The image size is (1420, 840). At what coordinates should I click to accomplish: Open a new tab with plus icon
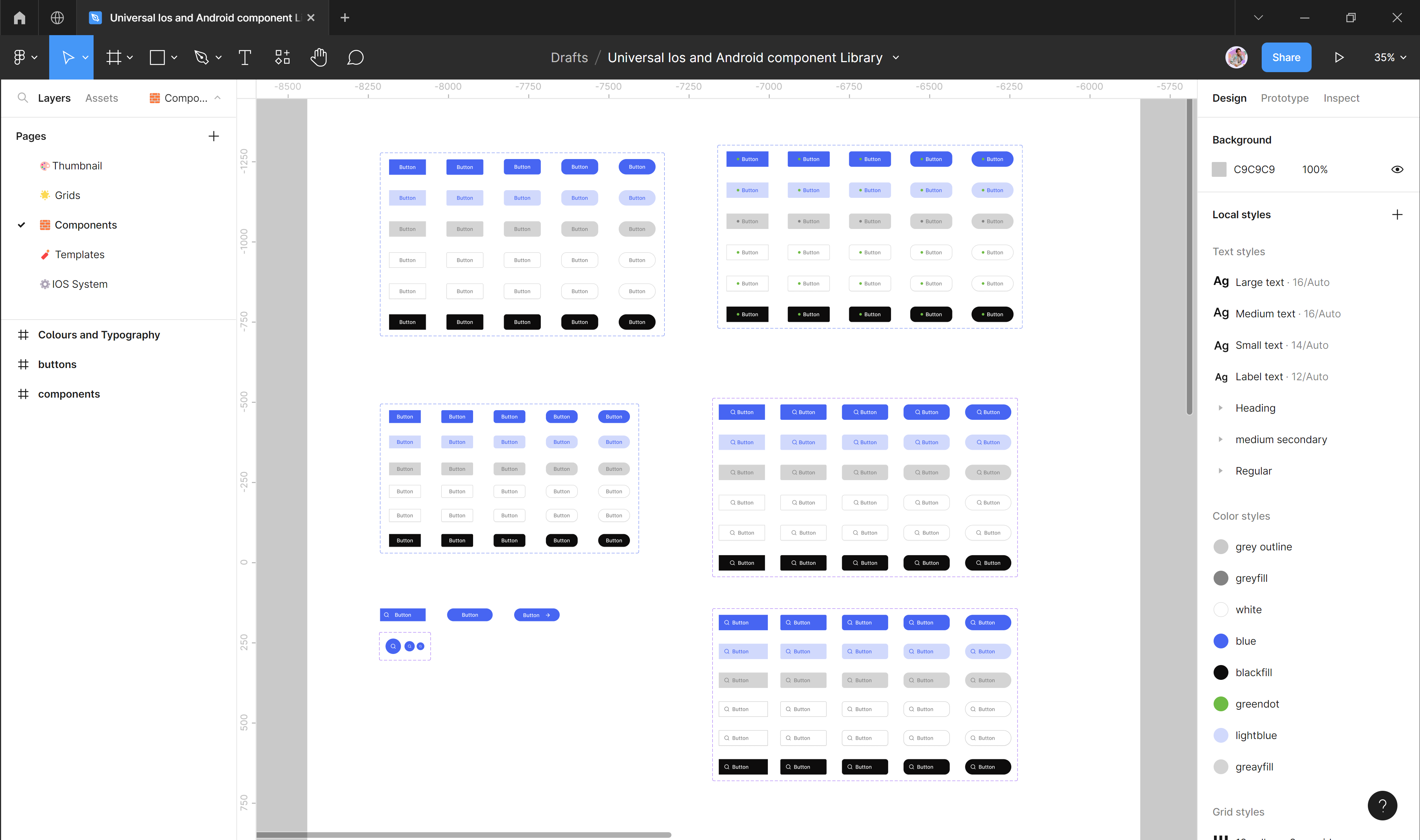[x=345, y=17]
